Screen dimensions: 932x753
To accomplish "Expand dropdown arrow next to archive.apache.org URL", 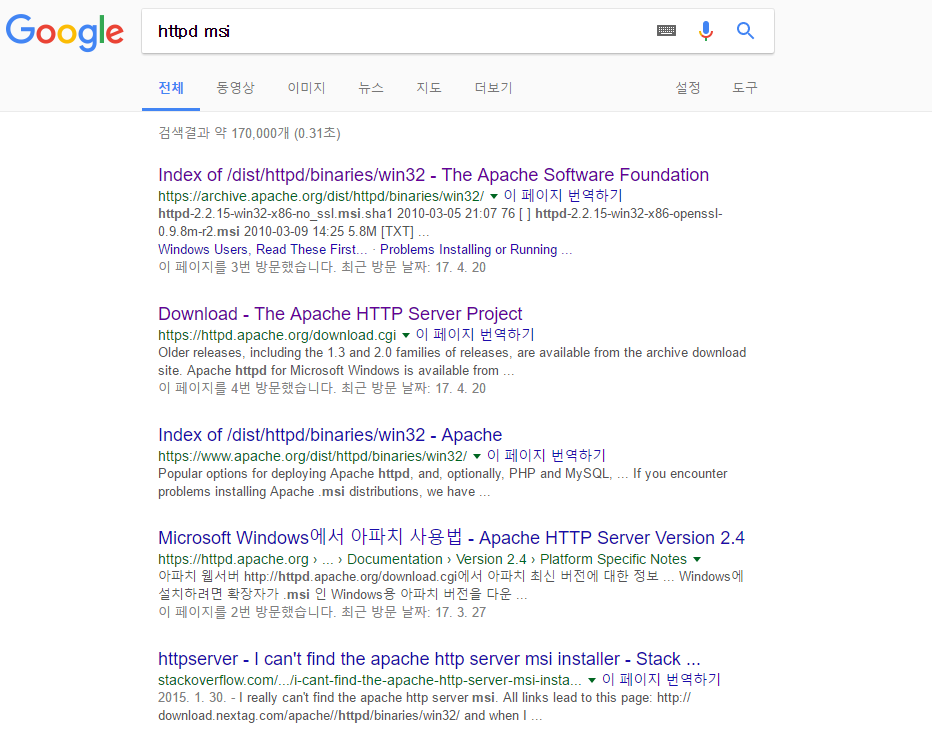I will [x=493, y=196].
